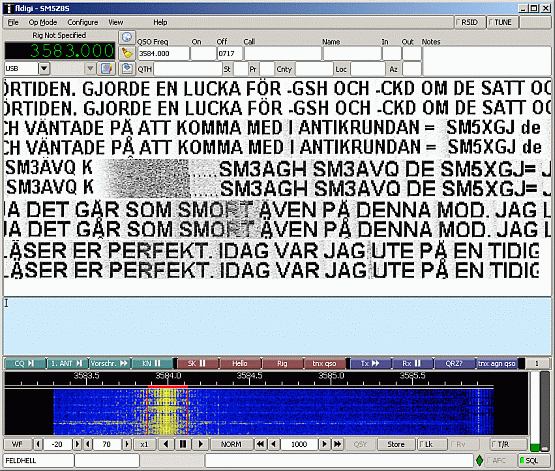
Task: Open frequency list book icon
Action: click(x=107, y=68)
